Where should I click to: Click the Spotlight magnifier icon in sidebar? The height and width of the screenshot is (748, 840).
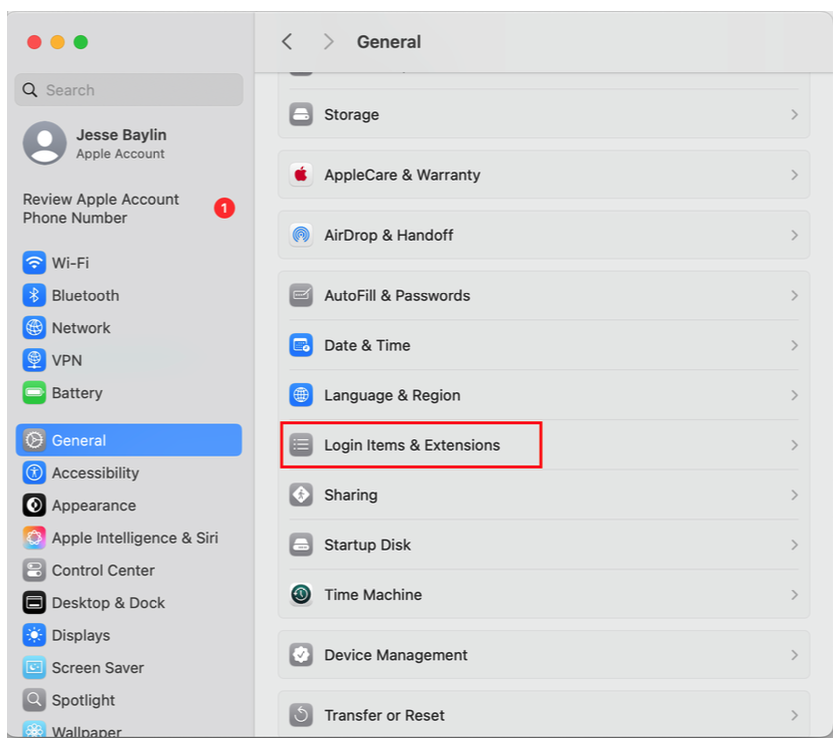[34, 700]
